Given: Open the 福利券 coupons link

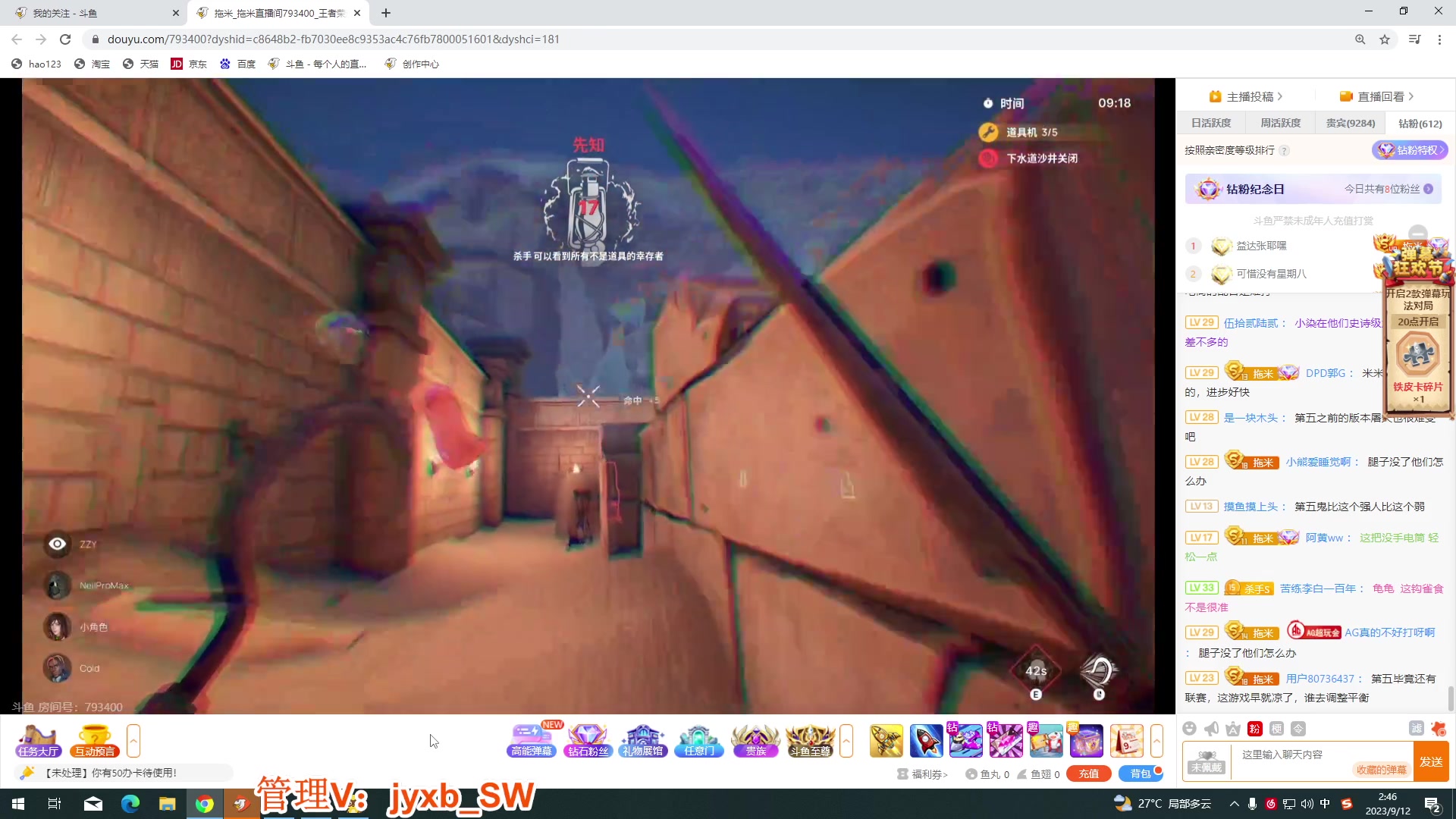Looking at the screenshot, I should click(923, 774).
